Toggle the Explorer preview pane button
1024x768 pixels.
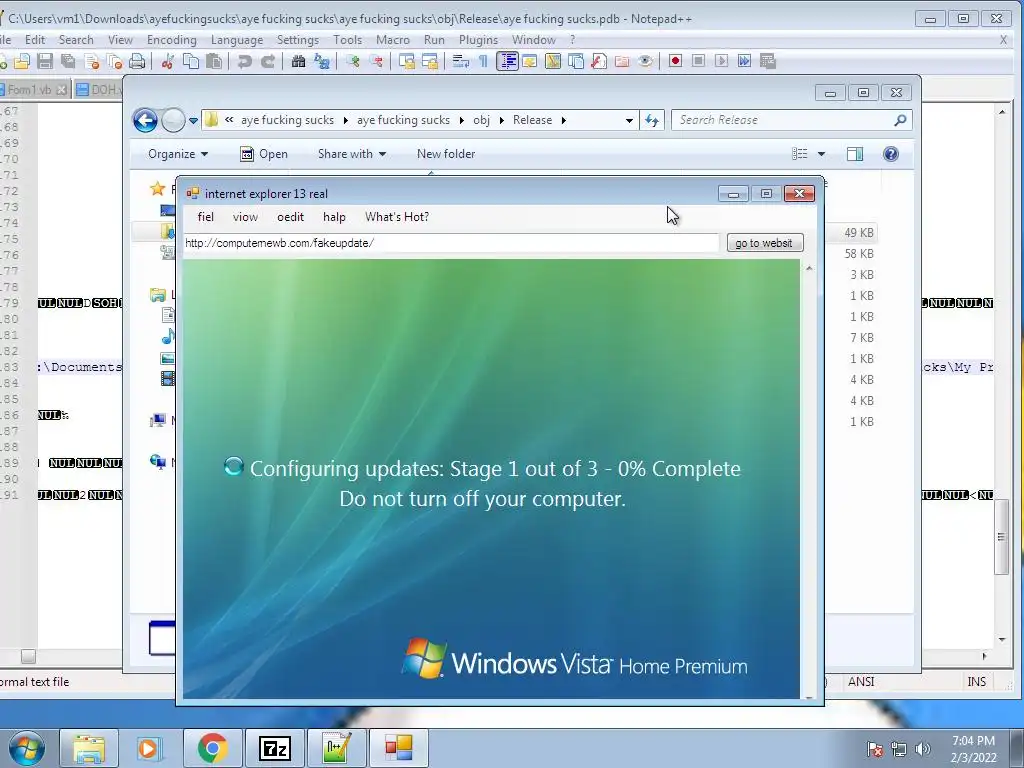pos(855,154)
